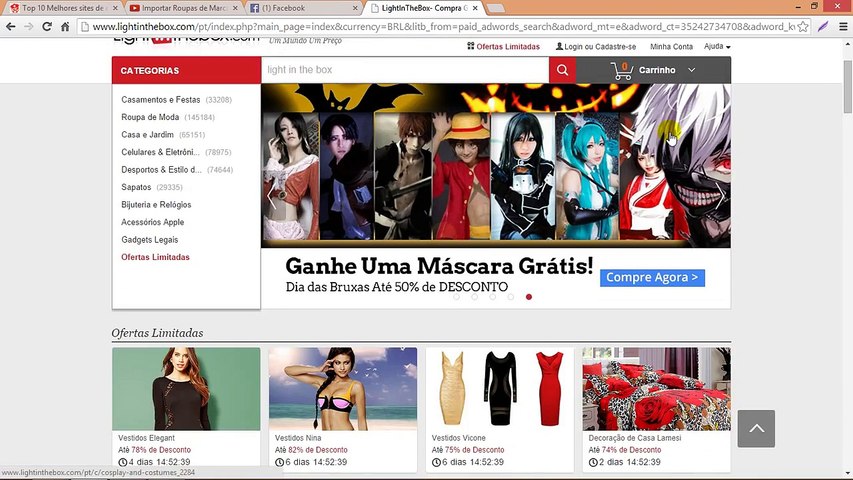Click the 'Ofertas Limitadas' section heading
This screenshot has height=480, width=853.
coord(157,333)
